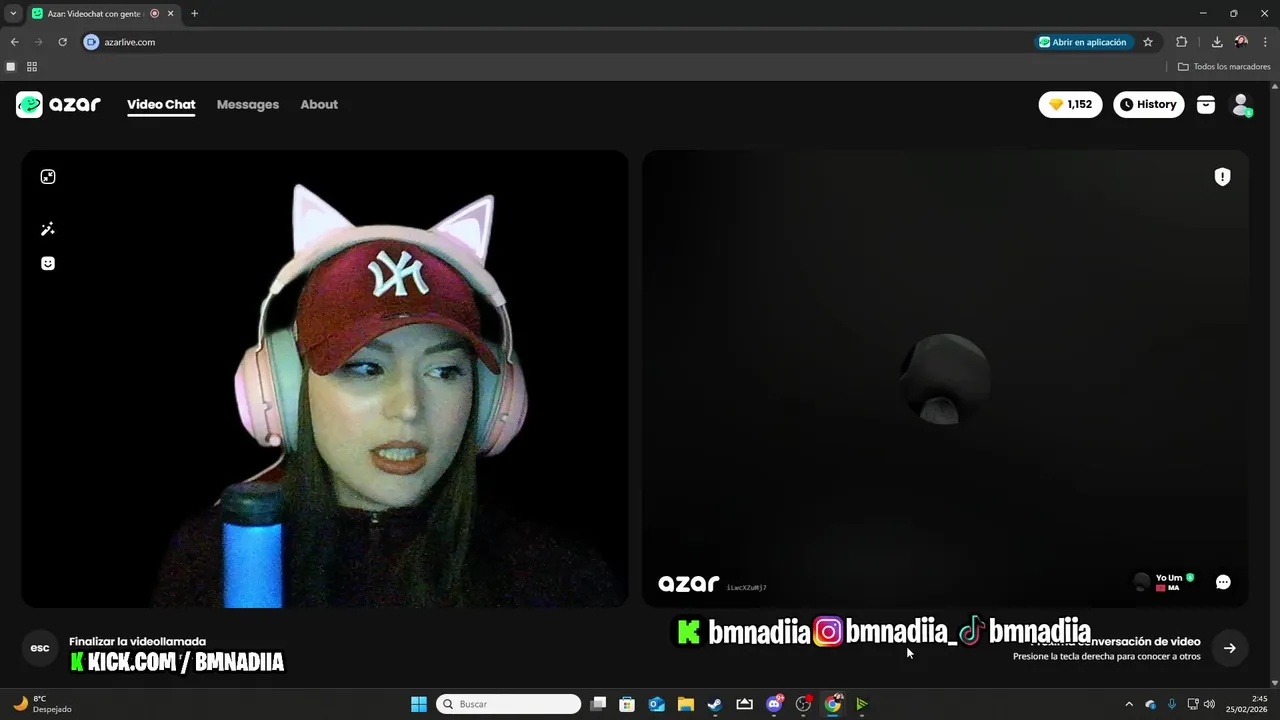Open the chat bubble in partner video
The height and width of the screenshot is (720, 1280).
coord(1223,582)
